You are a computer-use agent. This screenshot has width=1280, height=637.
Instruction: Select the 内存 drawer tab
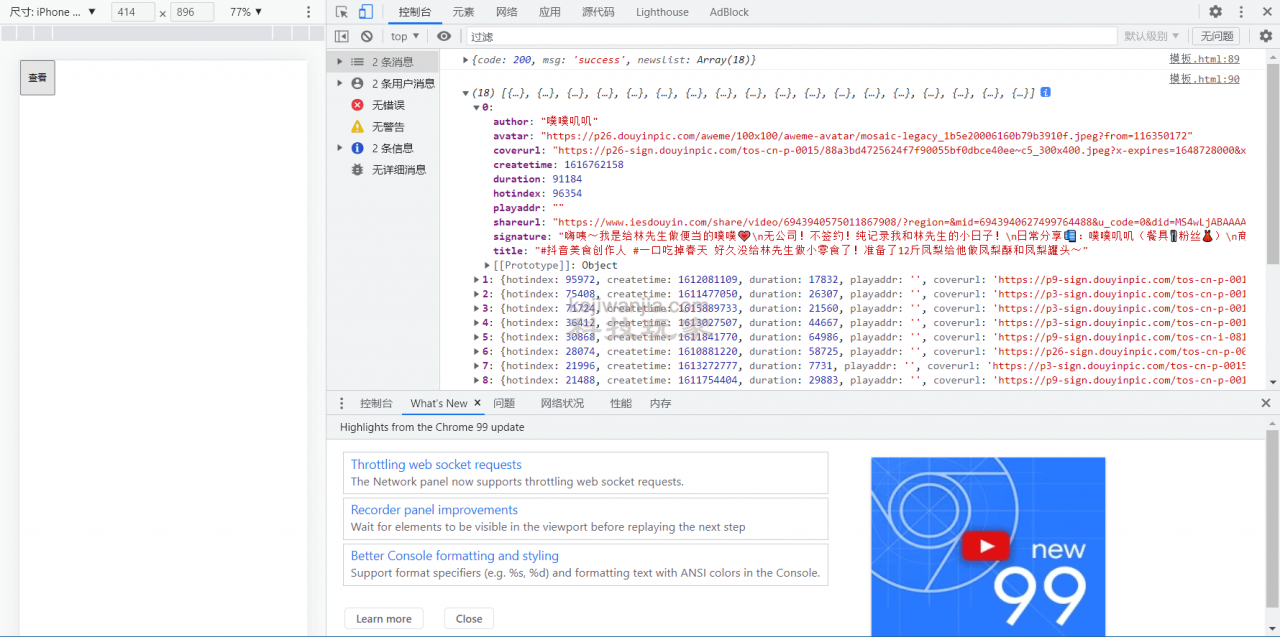[660, 403]
